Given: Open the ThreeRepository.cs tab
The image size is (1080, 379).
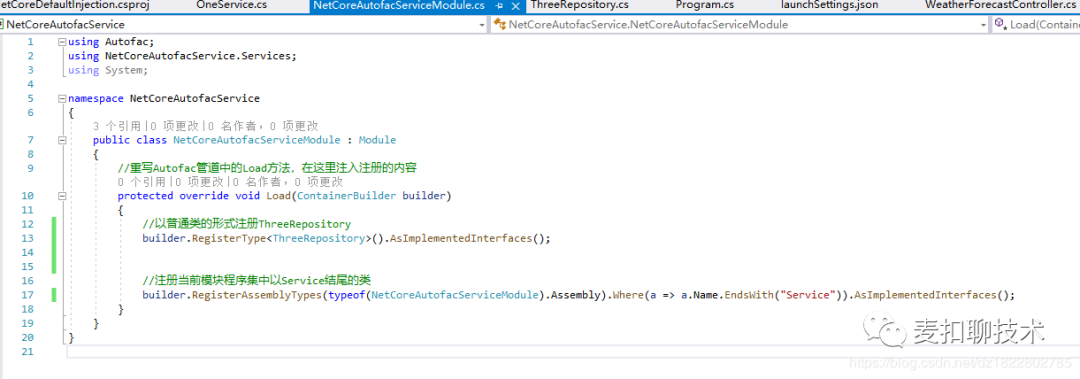Looking at the screenshot, I should (580, 6).
